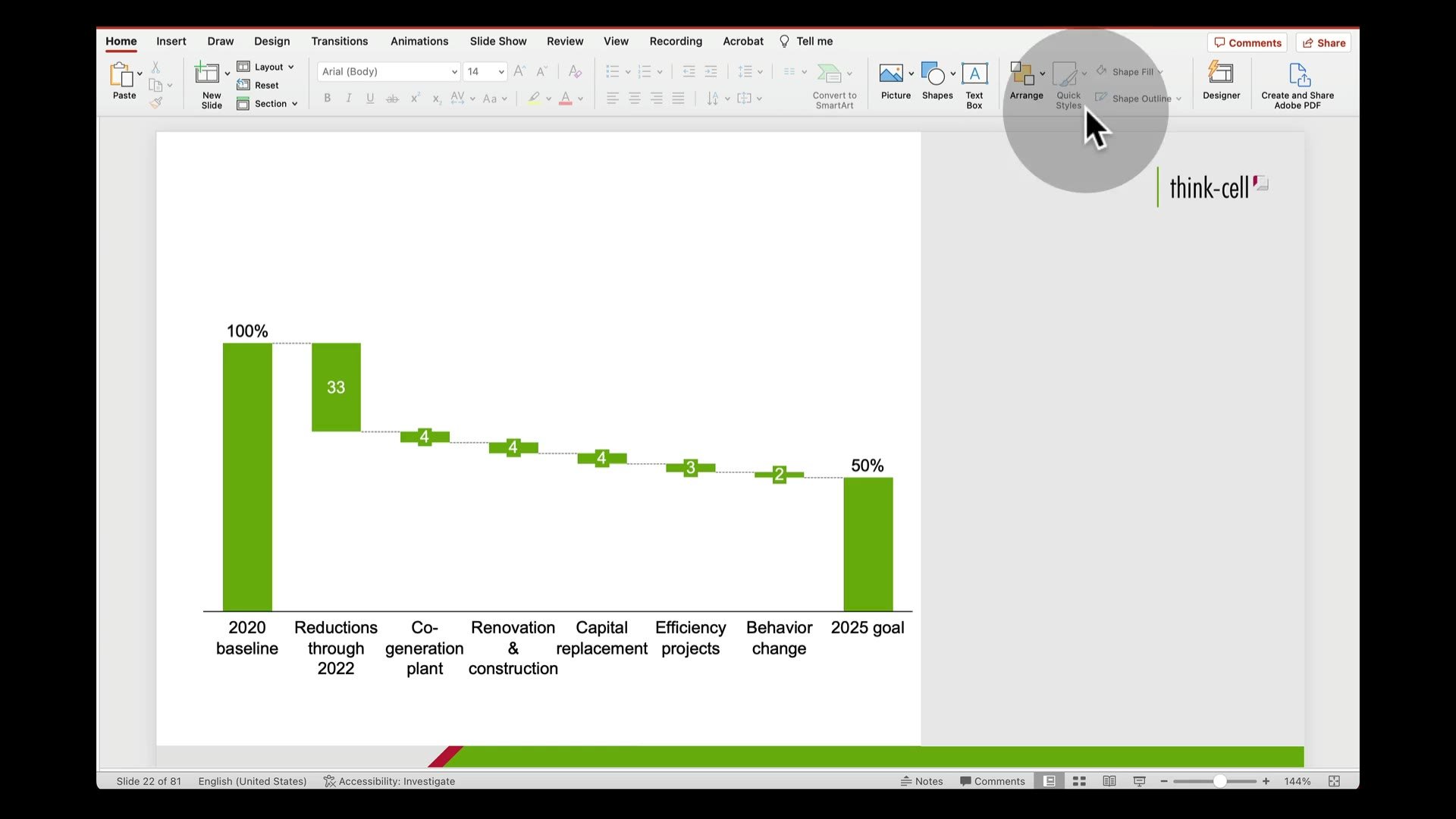The image size is (1456, 819).
Task: Toggle Subscript formatting
Action: 437,99
